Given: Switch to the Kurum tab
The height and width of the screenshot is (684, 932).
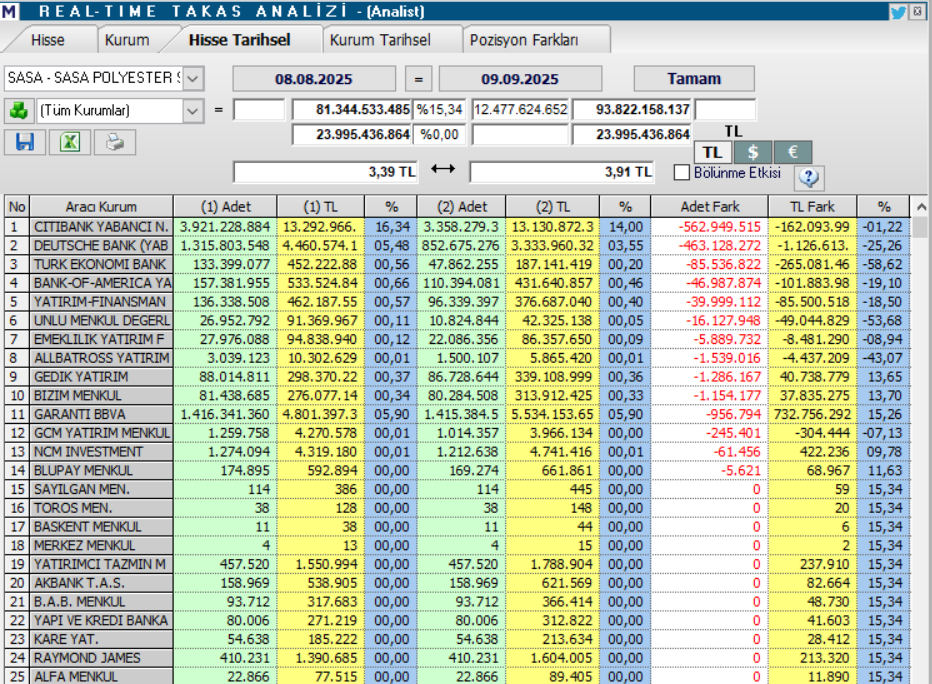Looking at the screenshot, I should (x=127, y=40).
